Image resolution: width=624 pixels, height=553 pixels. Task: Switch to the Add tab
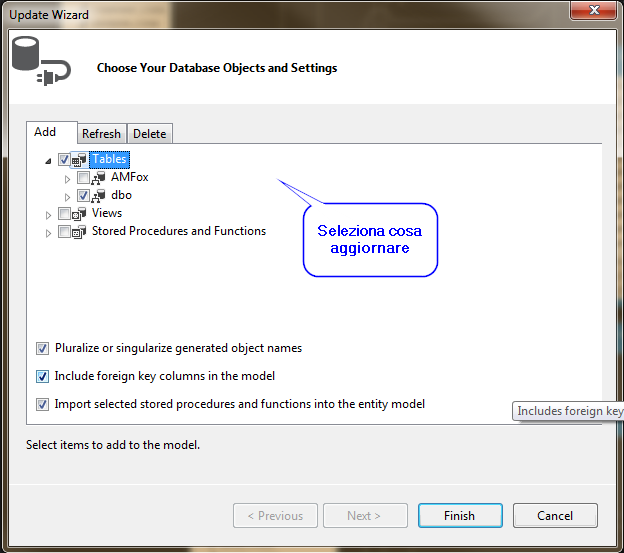tap(52, 132)
